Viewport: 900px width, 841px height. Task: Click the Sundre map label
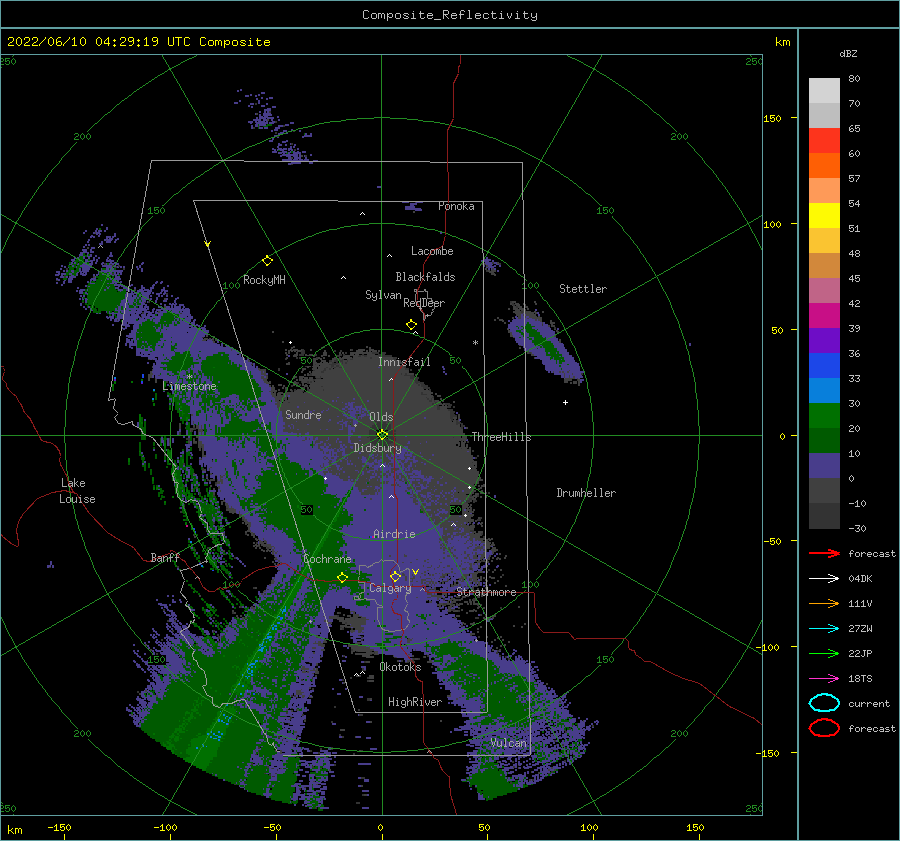tap(303, 414)
